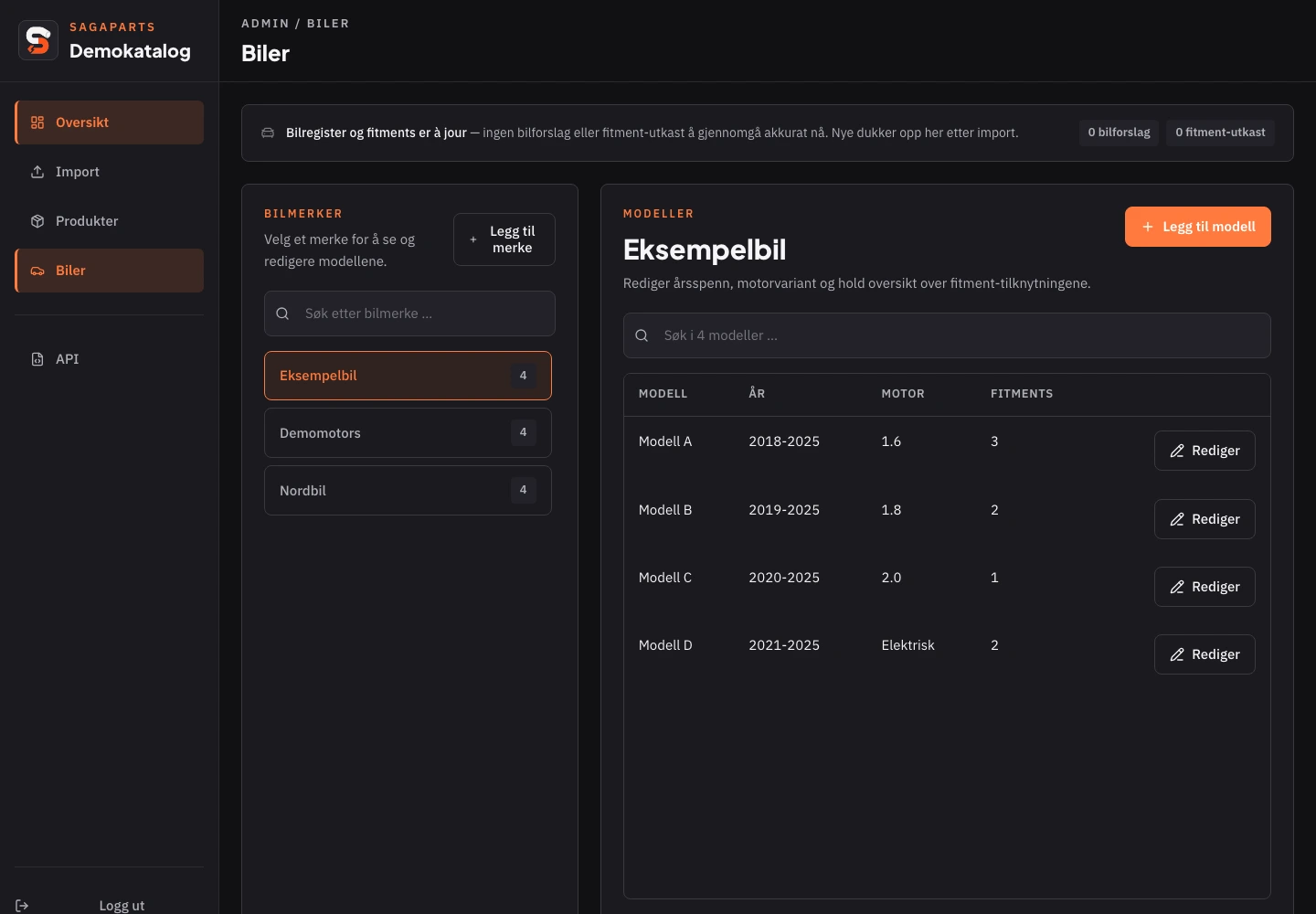The height and width of the screenshot is (914, 1316).
Task: Click the SagaParts logo icon
Action: 38,41
